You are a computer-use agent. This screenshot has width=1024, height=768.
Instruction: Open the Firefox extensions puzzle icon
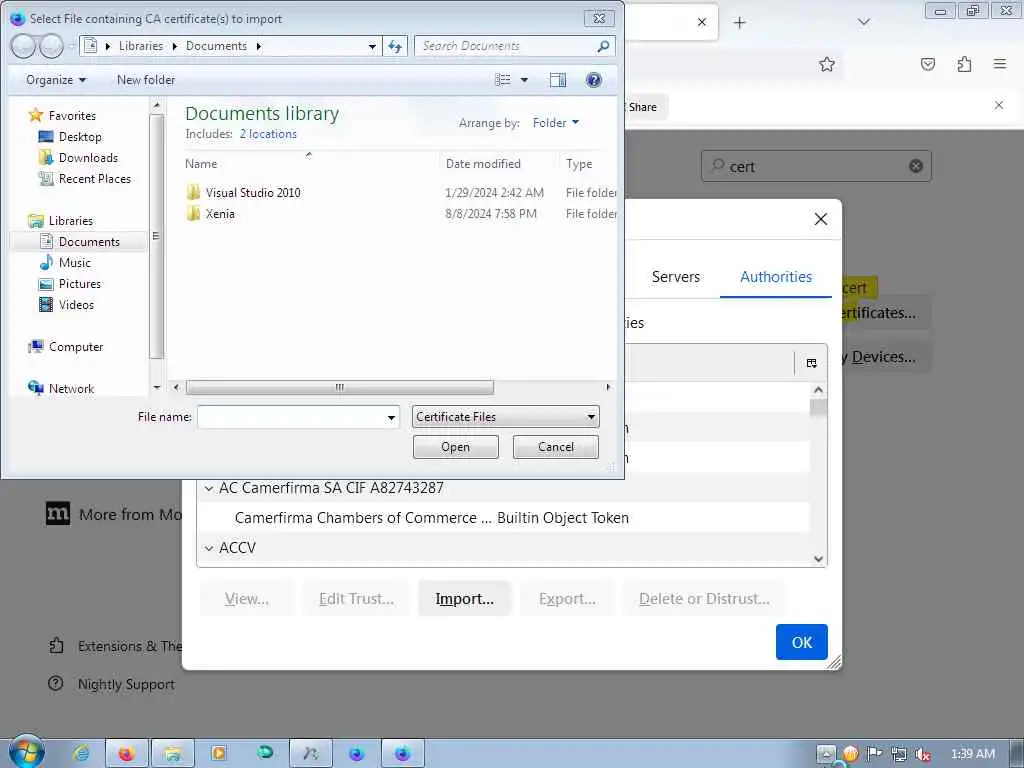click(x=964, y=64)
